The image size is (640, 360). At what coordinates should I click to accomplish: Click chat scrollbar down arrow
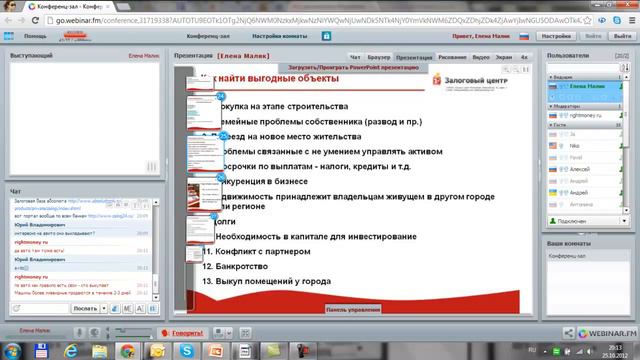(156, 298)
